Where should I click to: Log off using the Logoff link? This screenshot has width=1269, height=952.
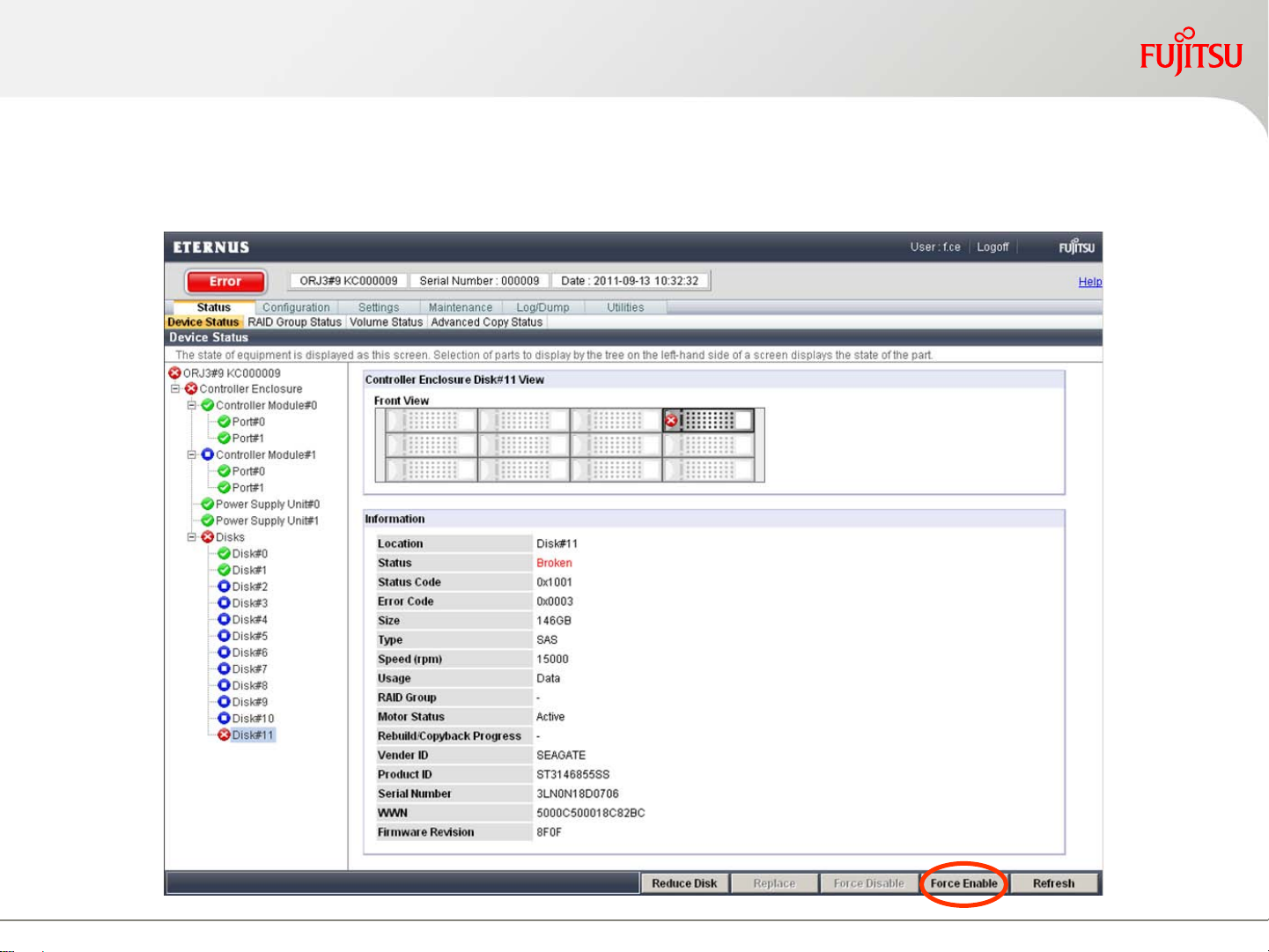(x=992, y=247)
